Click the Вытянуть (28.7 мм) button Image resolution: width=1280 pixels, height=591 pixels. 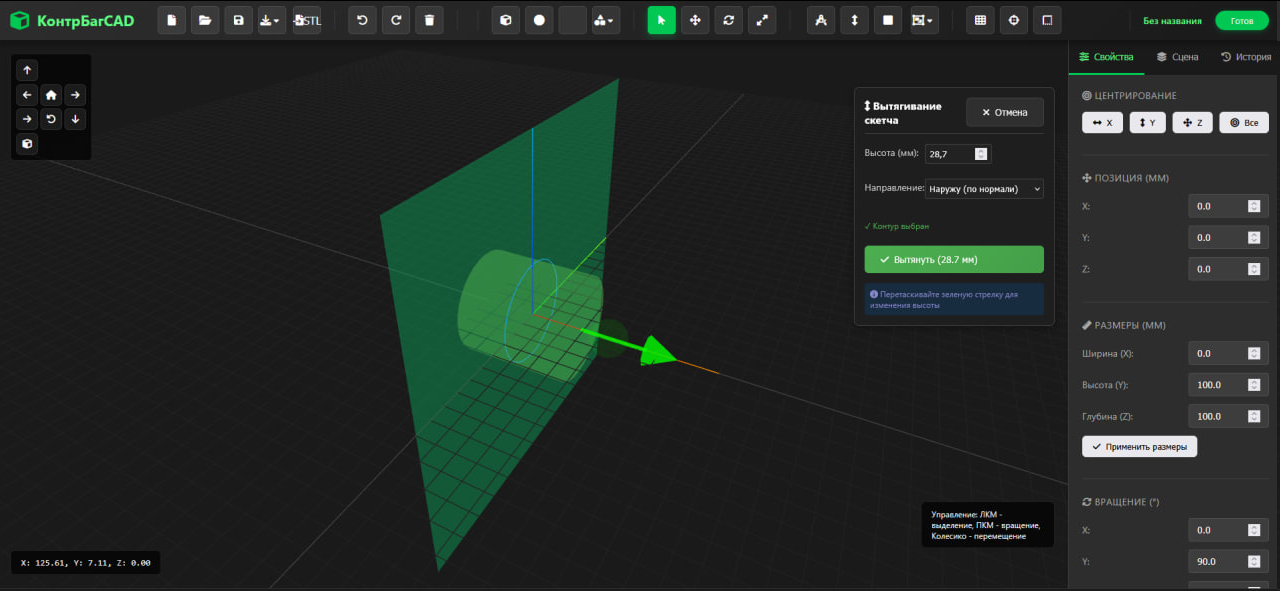(953, 259)
